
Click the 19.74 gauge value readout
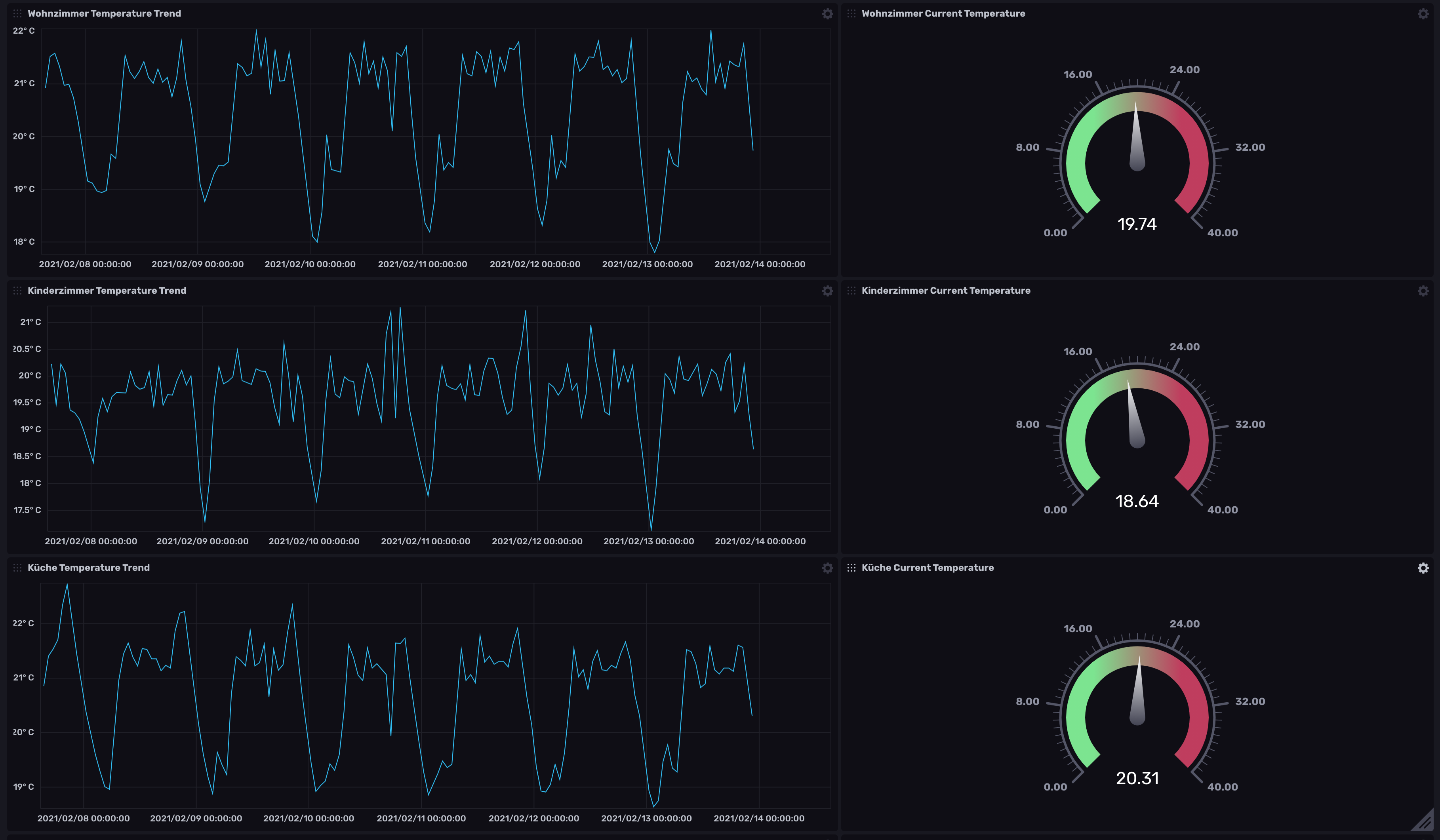[1137, 224]
